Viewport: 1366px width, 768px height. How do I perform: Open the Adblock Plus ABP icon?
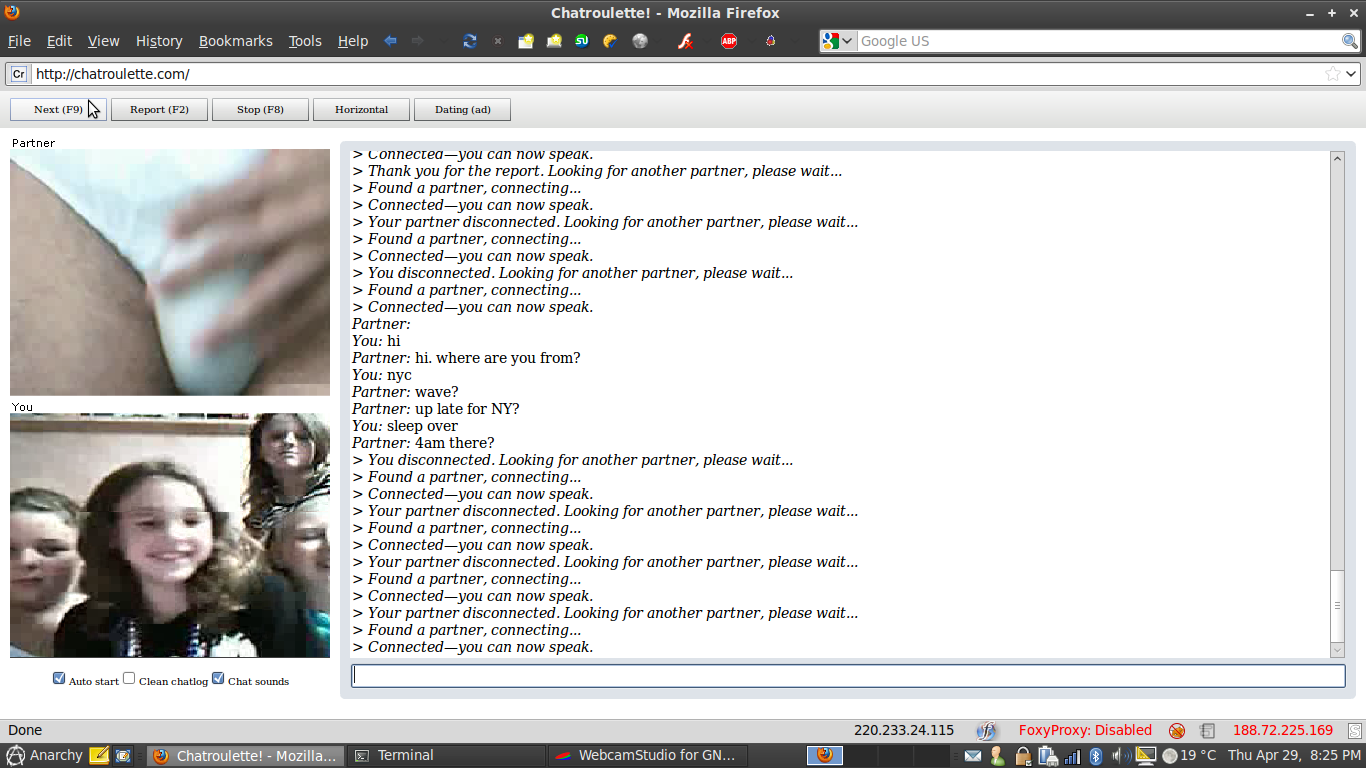[729, 41]
